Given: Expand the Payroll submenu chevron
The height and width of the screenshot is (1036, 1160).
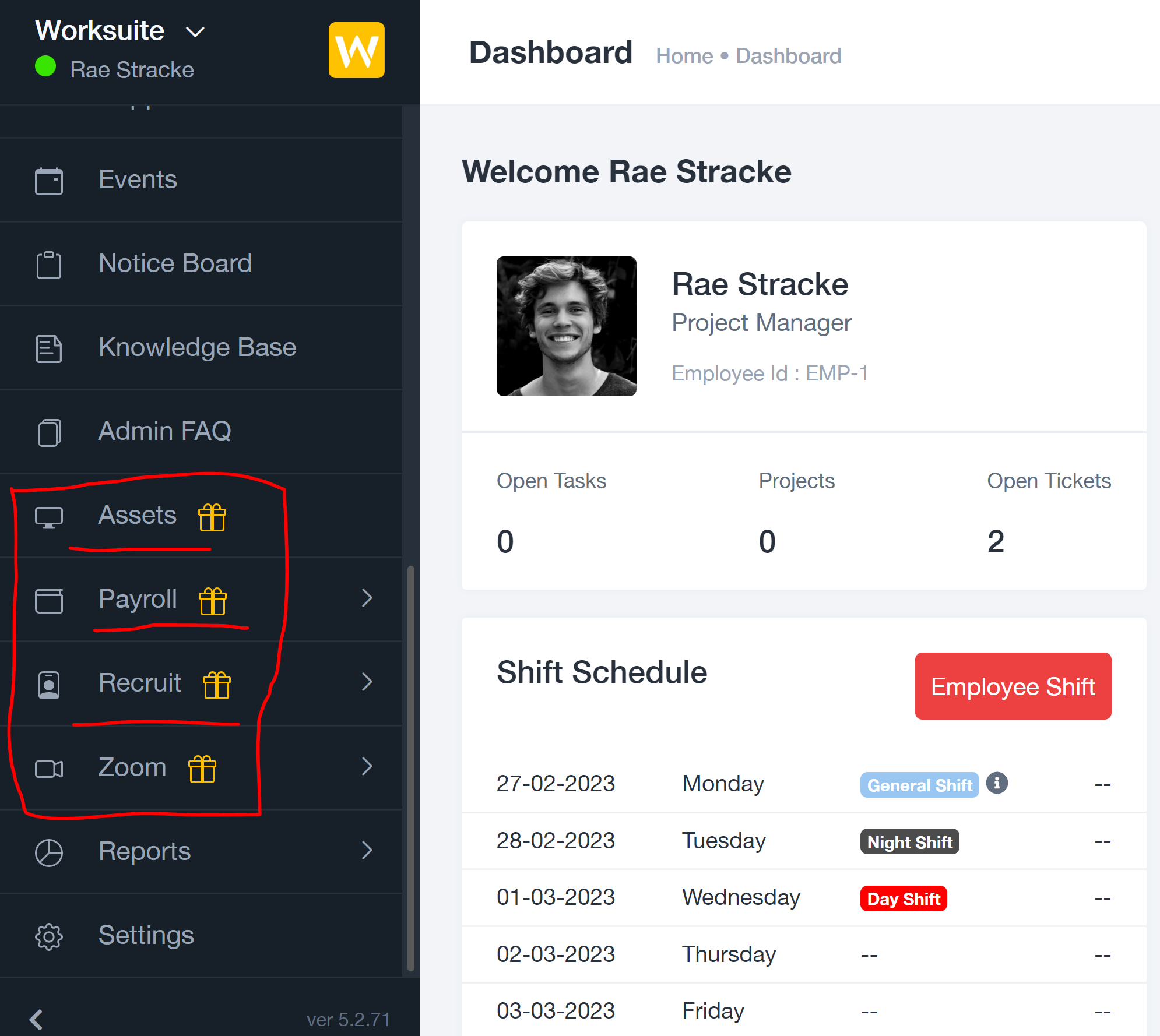Looking at the screenshot, I should click(367, 598).
